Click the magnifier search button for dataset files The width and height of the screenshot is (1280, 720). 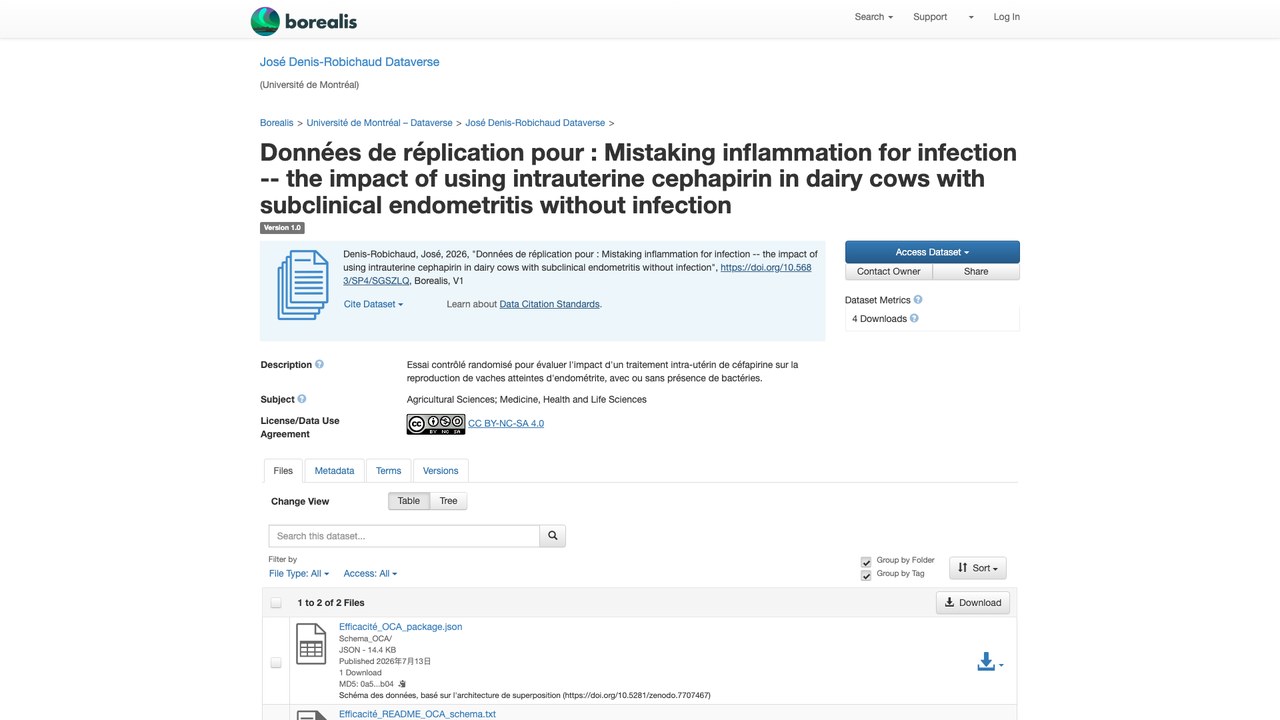[553, 536]
